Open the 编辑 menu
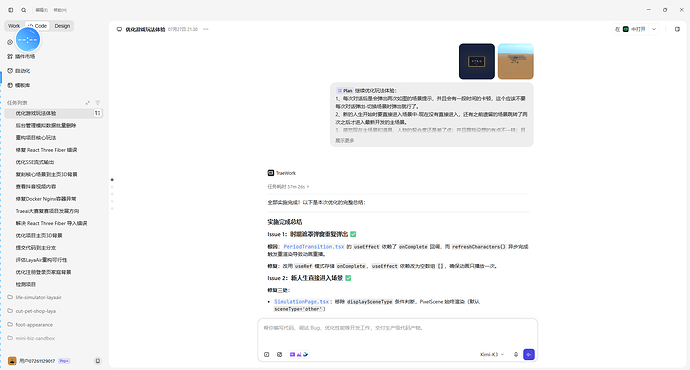Viewport: 690px width, 370px height. (41, 10)
